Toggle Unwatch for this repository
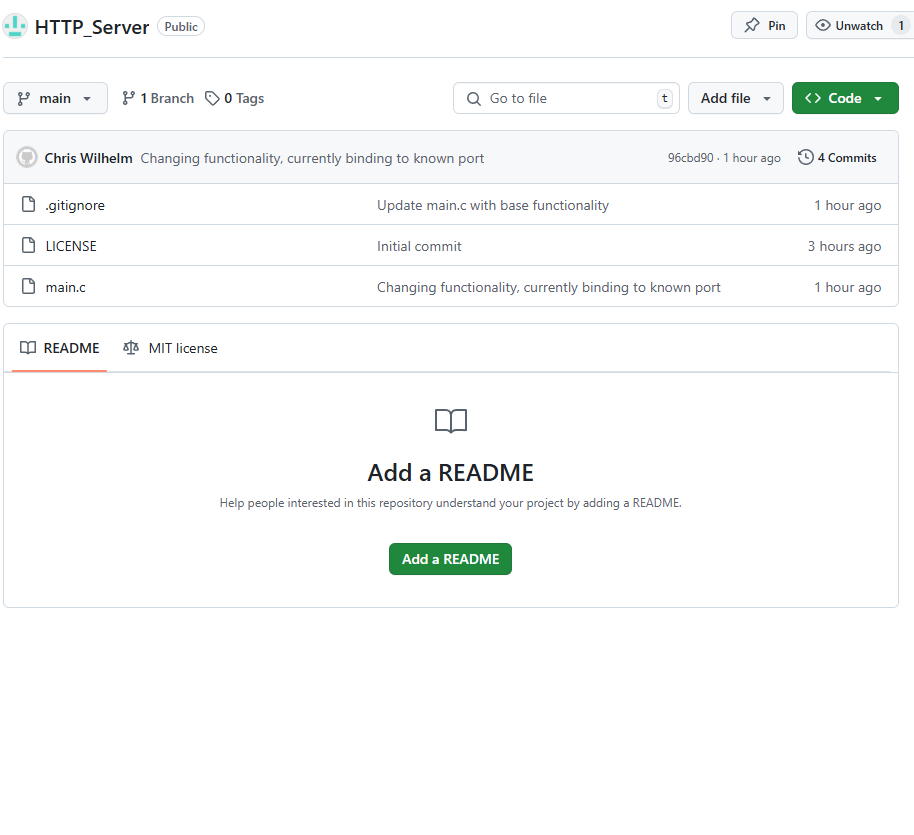The height and width of the screenshot is (835, 914). click(849, 26)
